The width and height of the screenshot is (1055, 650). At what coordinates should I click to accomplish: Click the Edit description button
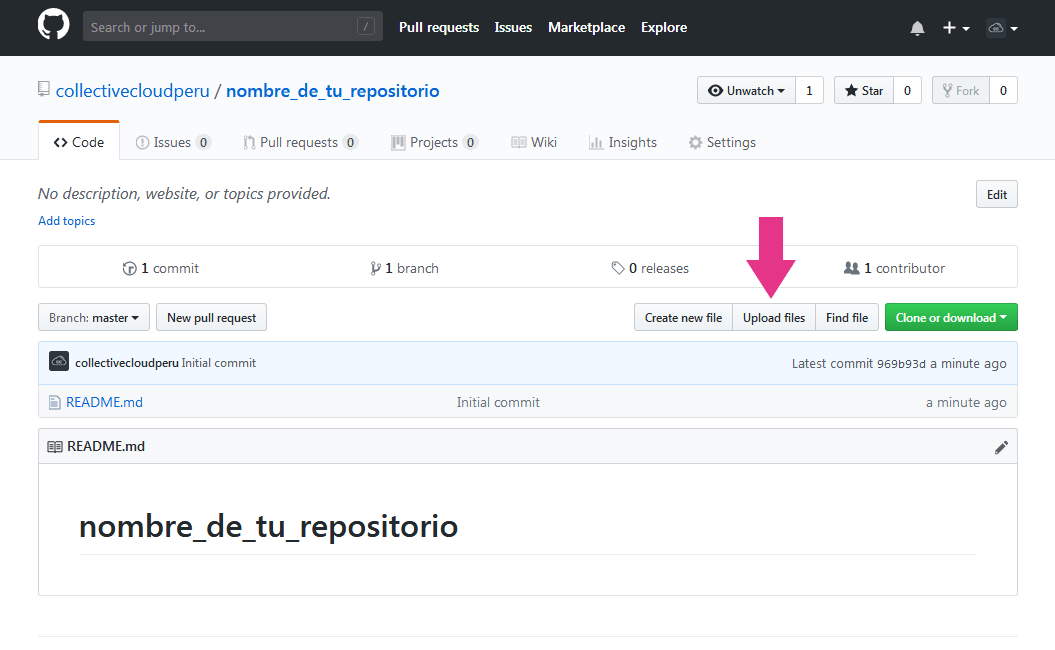coord(996,194)
